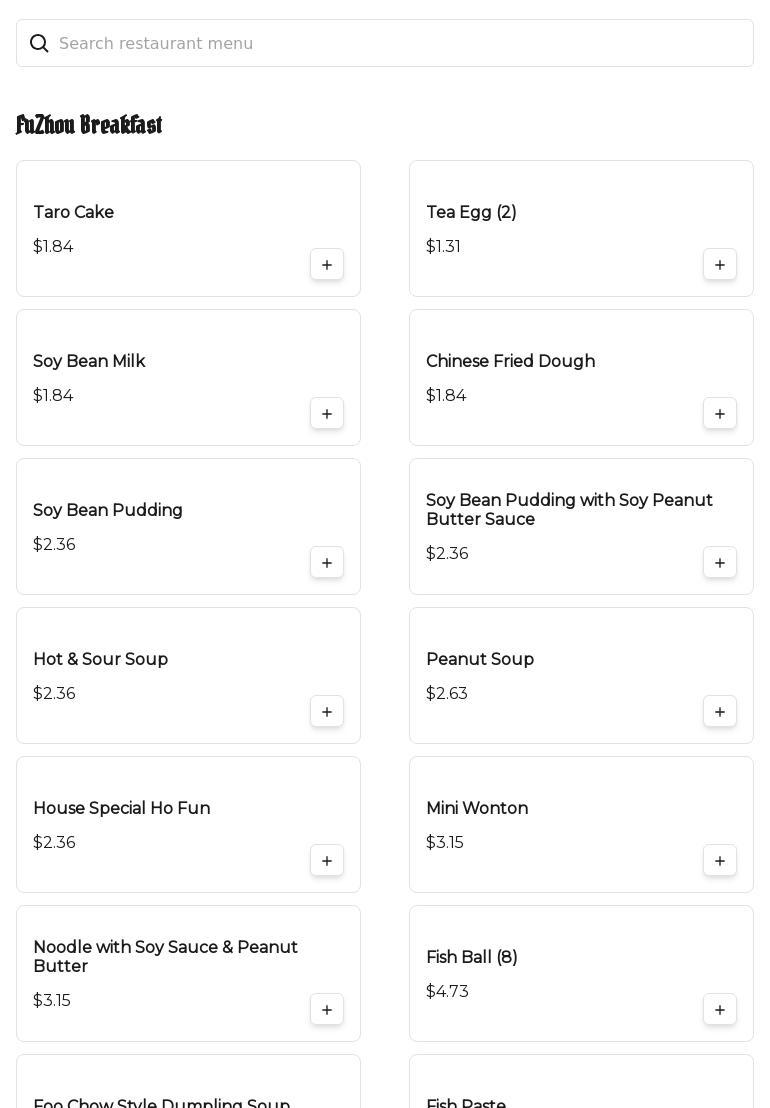Open the Foo Chow Style Dumpling Soup card
Image resolution: width=770 pixels, height=1108 pixels.
[x=188, y=1085]
